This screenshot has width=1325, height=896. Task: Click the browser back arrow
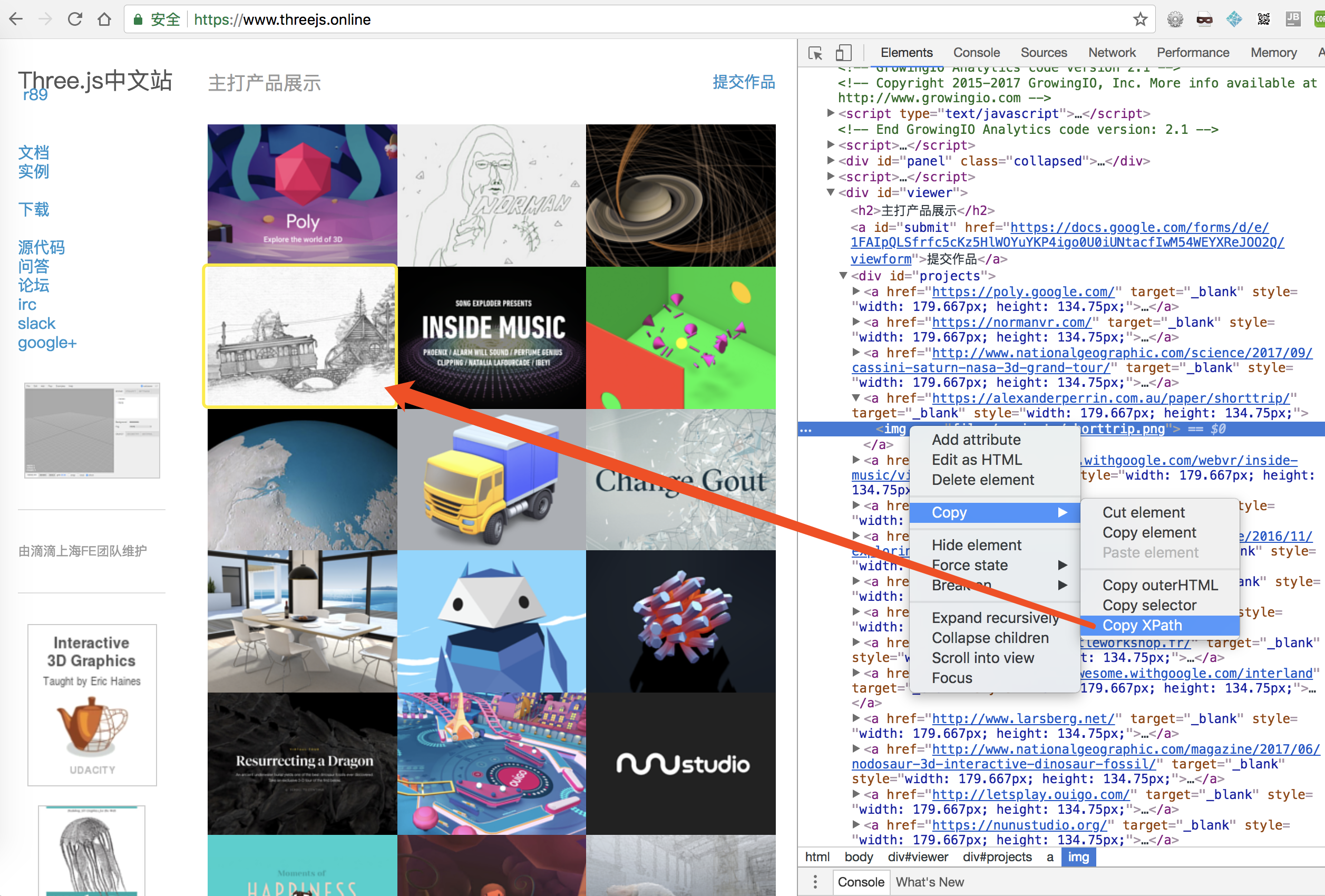pos(16,20)
